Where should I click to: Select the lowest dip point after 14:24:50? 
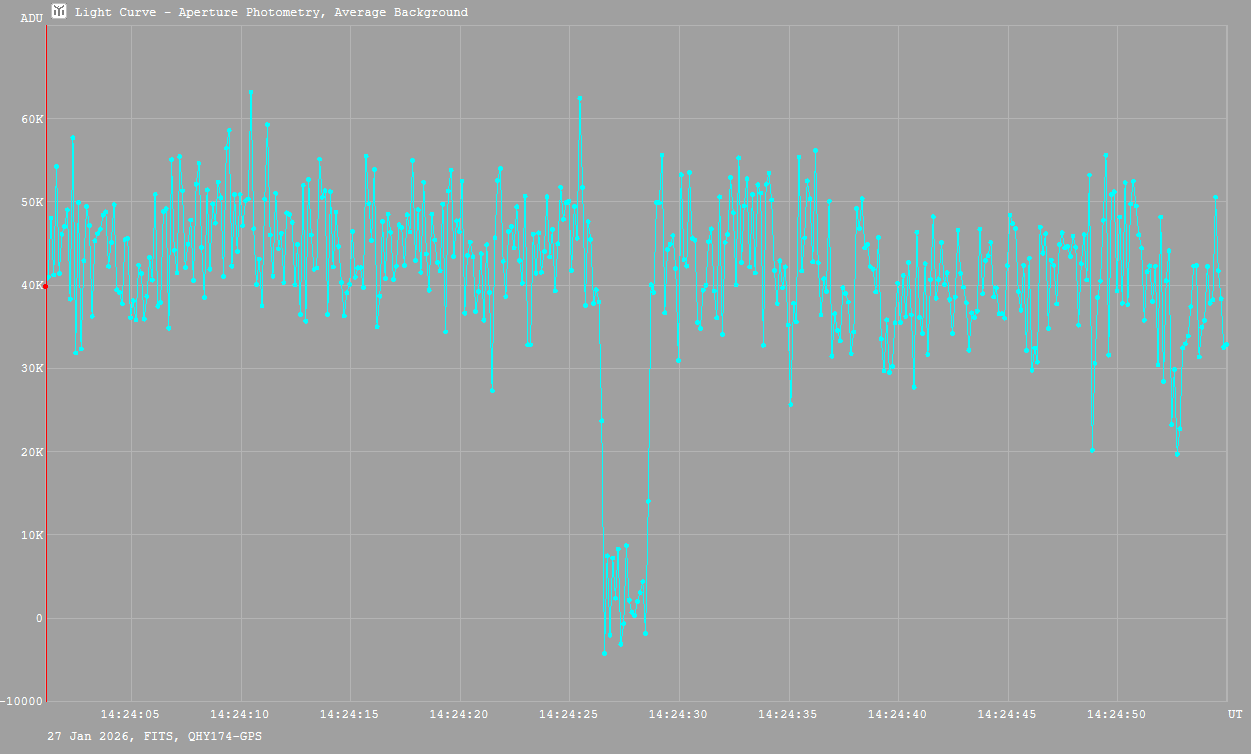1177,454
